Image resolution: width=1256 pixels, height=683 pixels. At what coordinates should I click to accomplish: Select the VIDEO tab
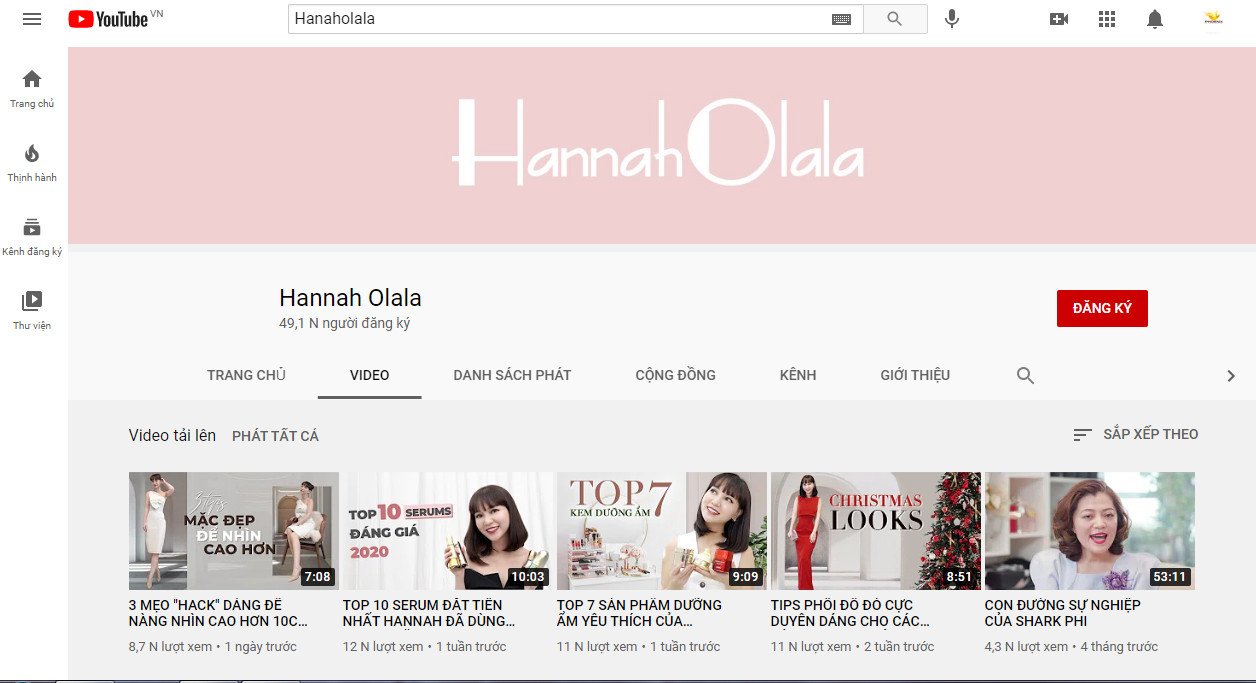[x=370, y=375]
